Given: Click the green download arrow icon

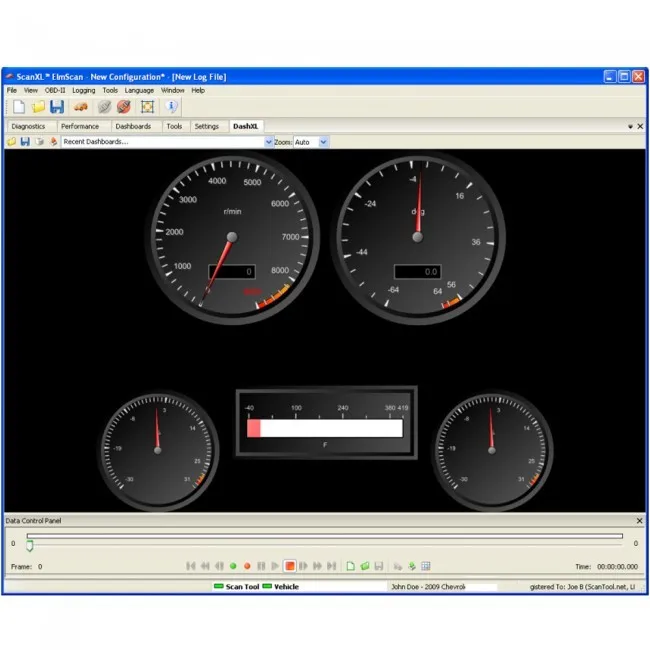Looking at the screenshot, I should tap(412, 566).
